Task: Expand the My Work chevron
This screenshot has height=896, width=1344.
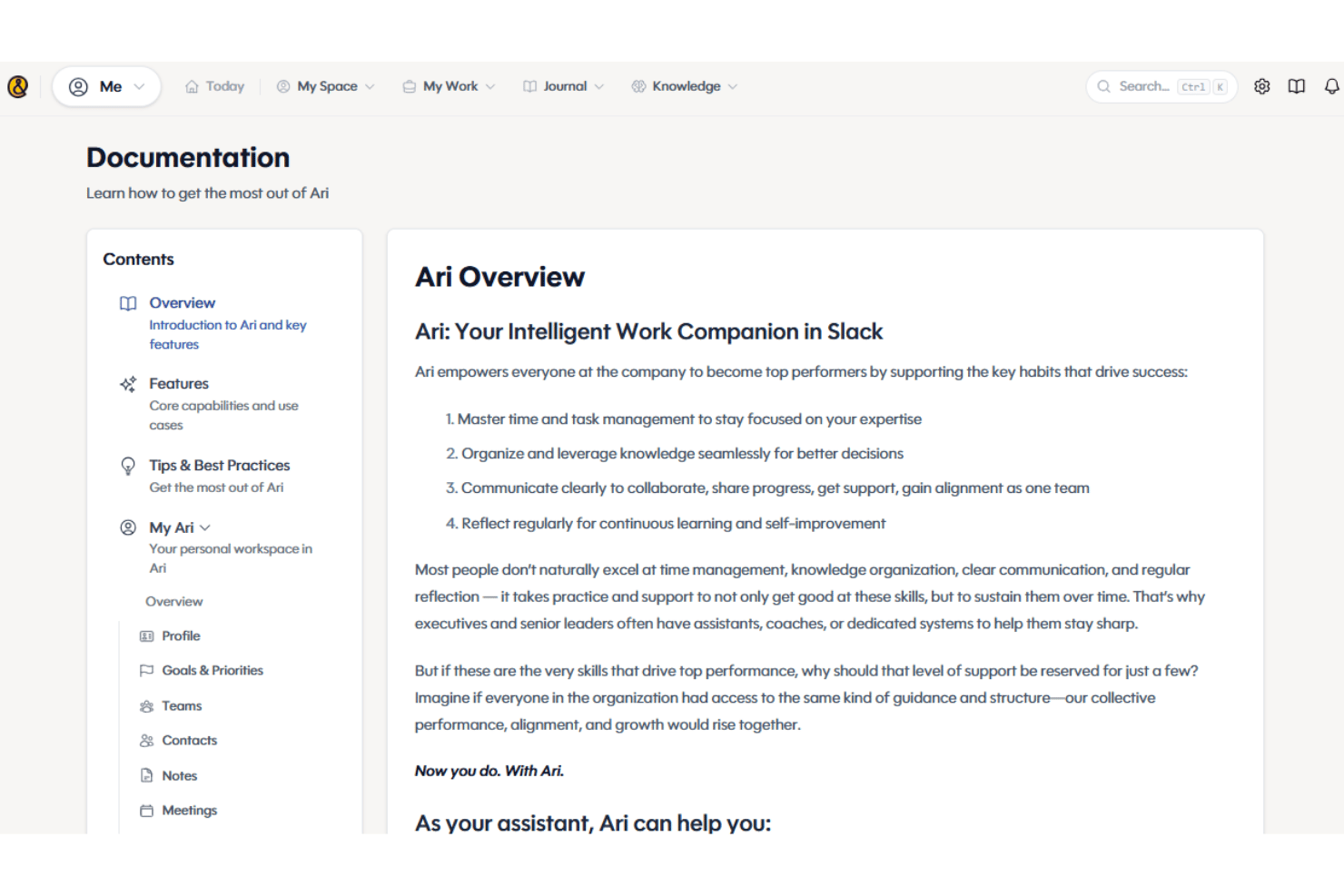Action: tap(490, 87)
